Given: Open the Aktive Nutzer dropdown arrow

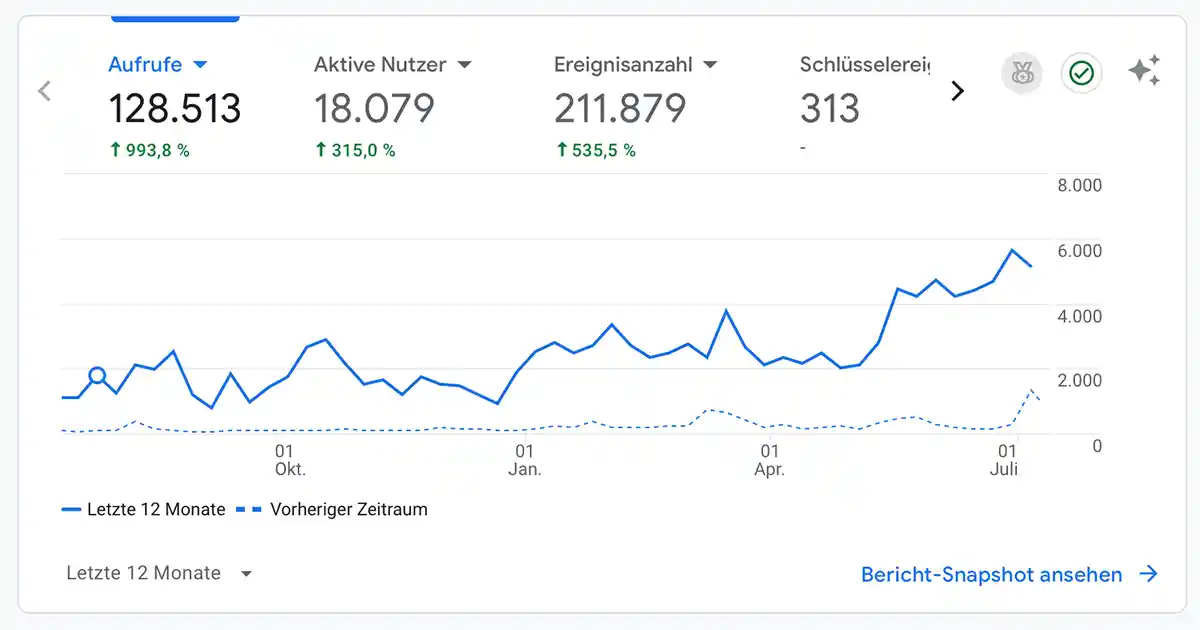Looking at the screenshot, I should pyautogui.click(x=464, y=65).
